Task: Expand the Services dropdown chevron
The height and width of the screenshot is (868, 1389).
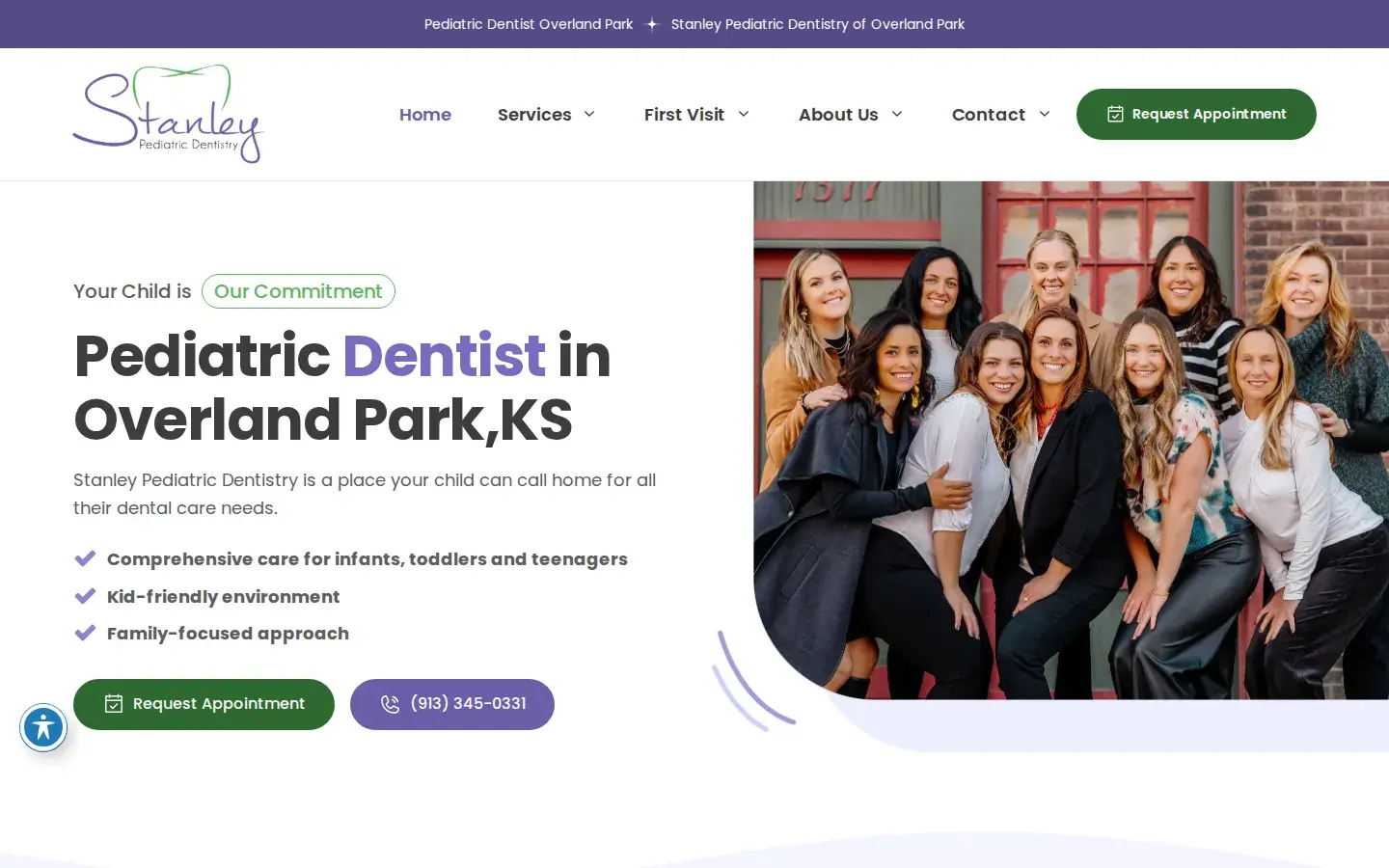Action: (589, 114)
